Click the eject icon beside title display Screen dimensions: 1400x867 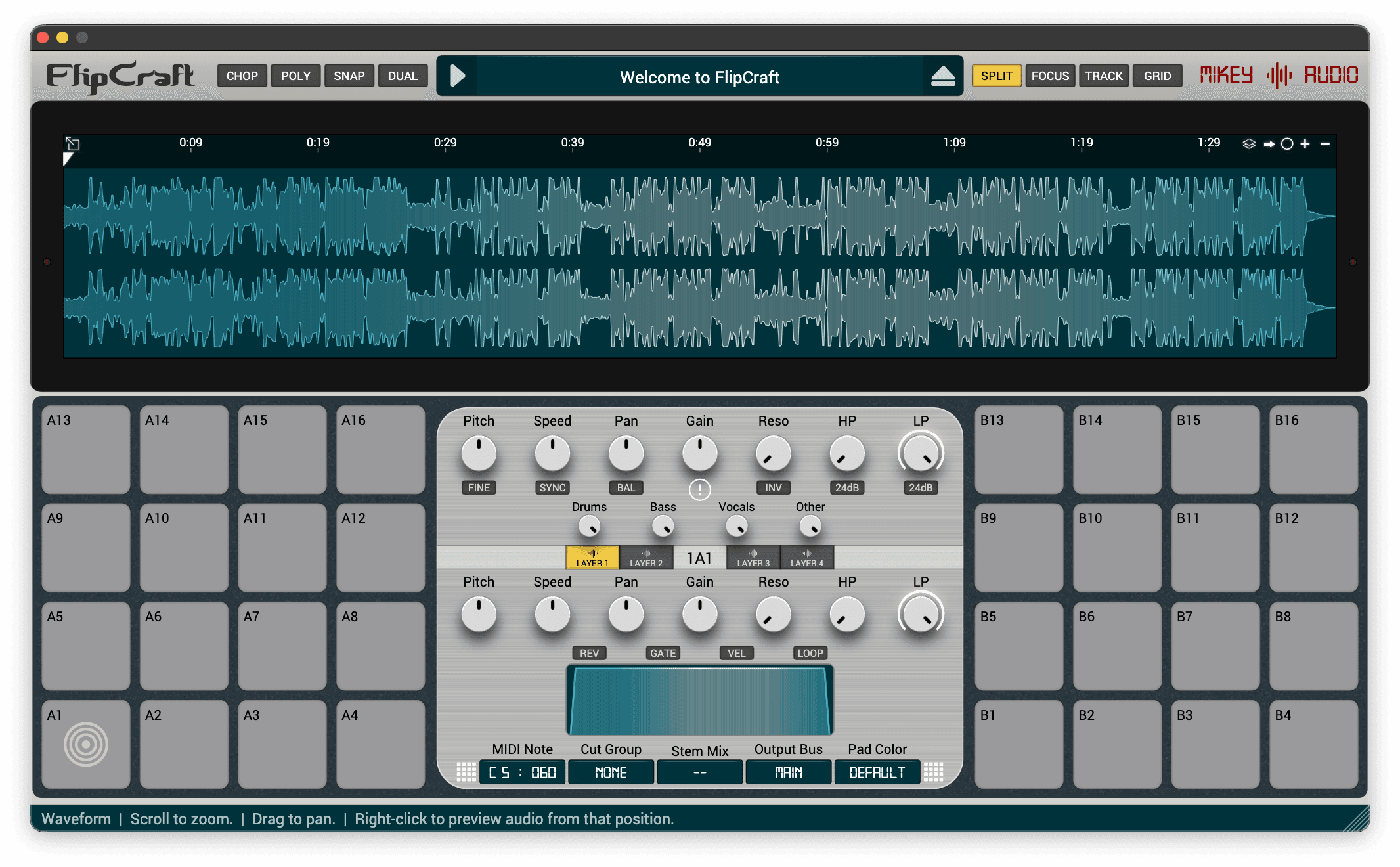(943, 76)
